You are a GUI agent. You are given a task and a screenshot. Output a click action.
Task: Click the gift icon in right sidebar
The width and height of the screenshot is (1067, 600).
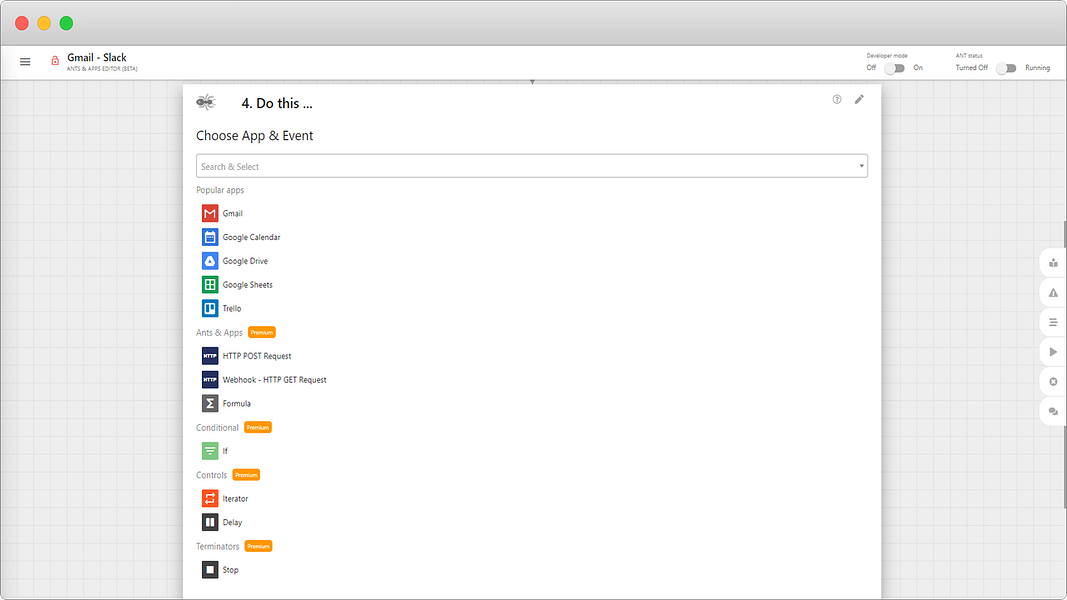1053,263
